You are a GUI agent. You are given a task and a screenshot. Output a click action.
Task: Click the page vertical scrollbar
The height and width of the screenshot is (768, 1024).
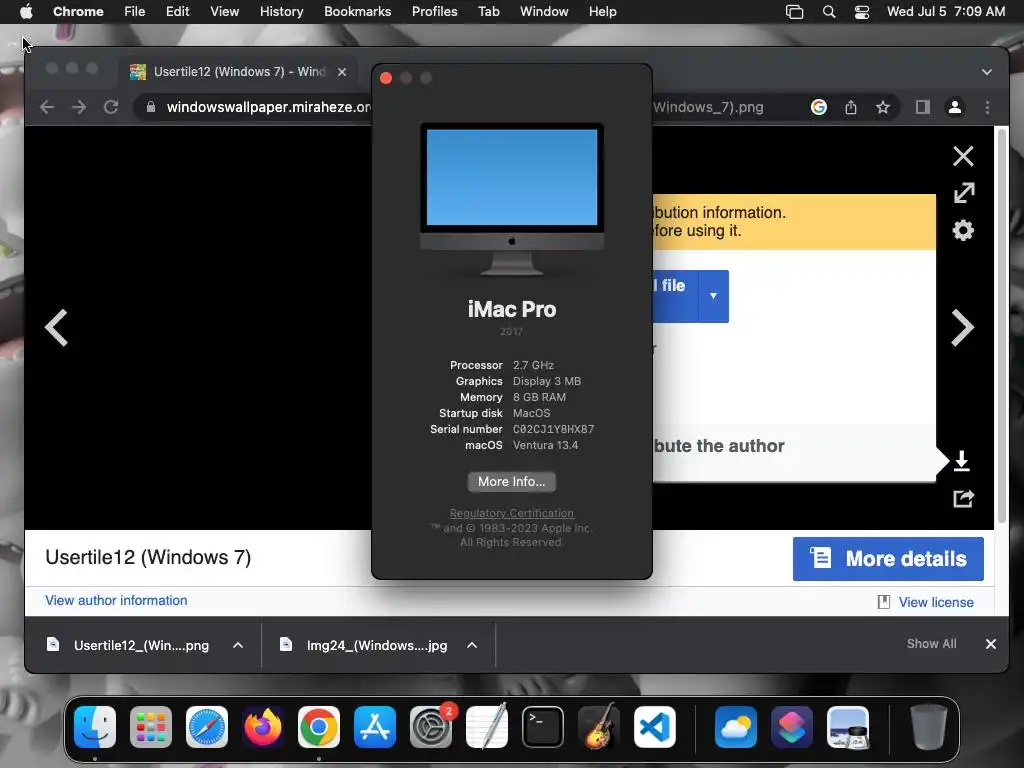point(1001,325)
